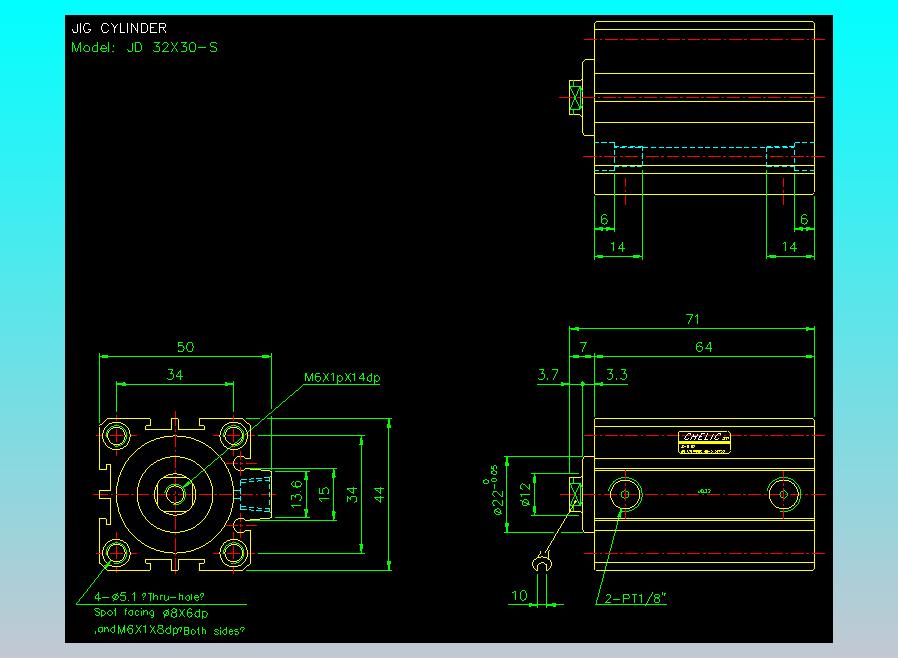The width and height of the screenshot is (898, 658).
Task: Click the "44" height dimension text
Action: pyautogui.click(x=379, y=494)
